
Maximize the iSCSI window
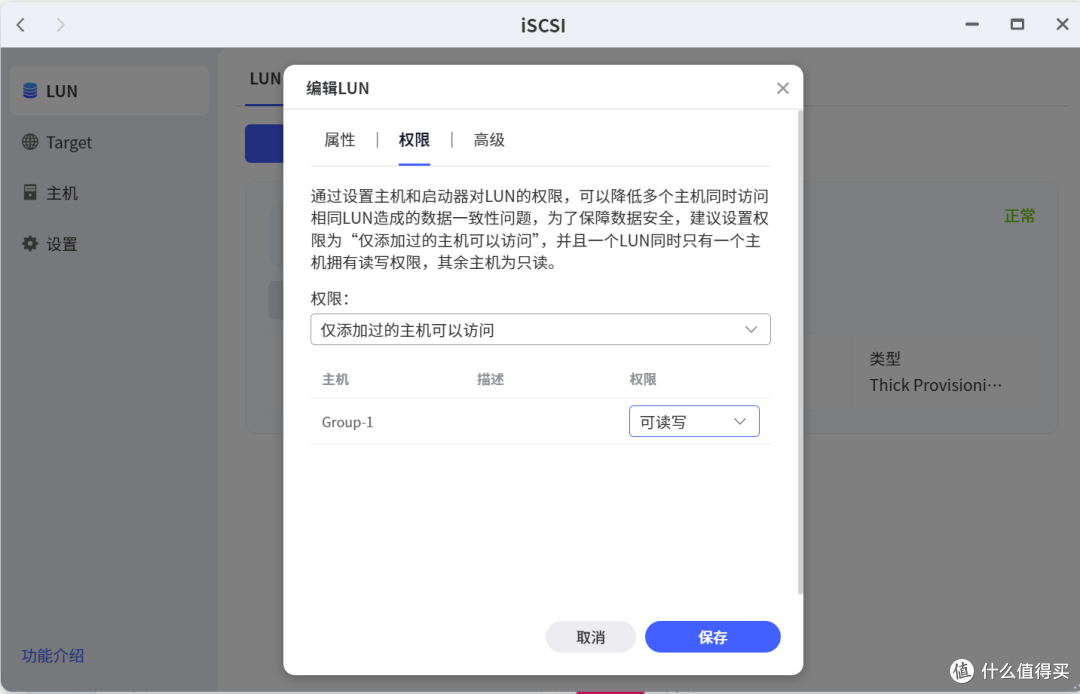[1017, 25]
